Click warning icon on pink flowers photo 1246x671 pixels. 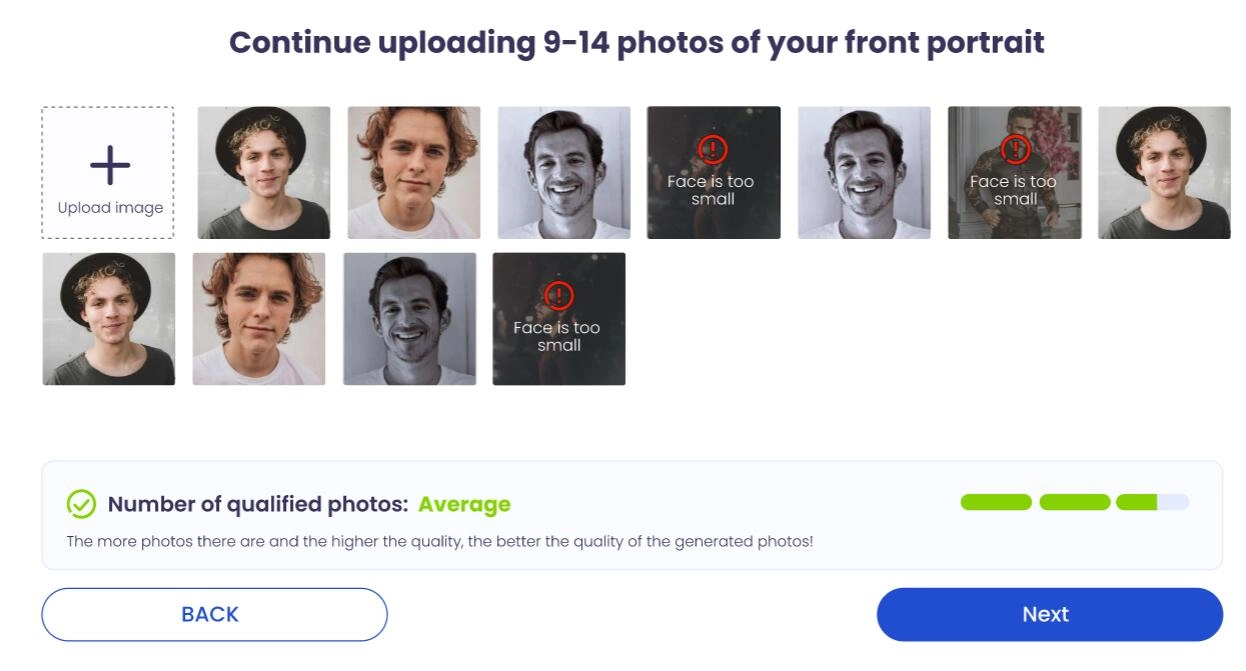pyautogui.click(x=1015, y=150)
